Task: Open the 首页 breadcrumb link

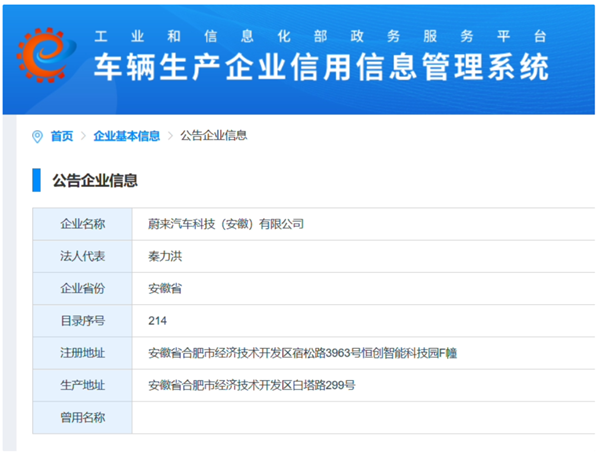Action: pyautogui.click(x=62, y=136)
